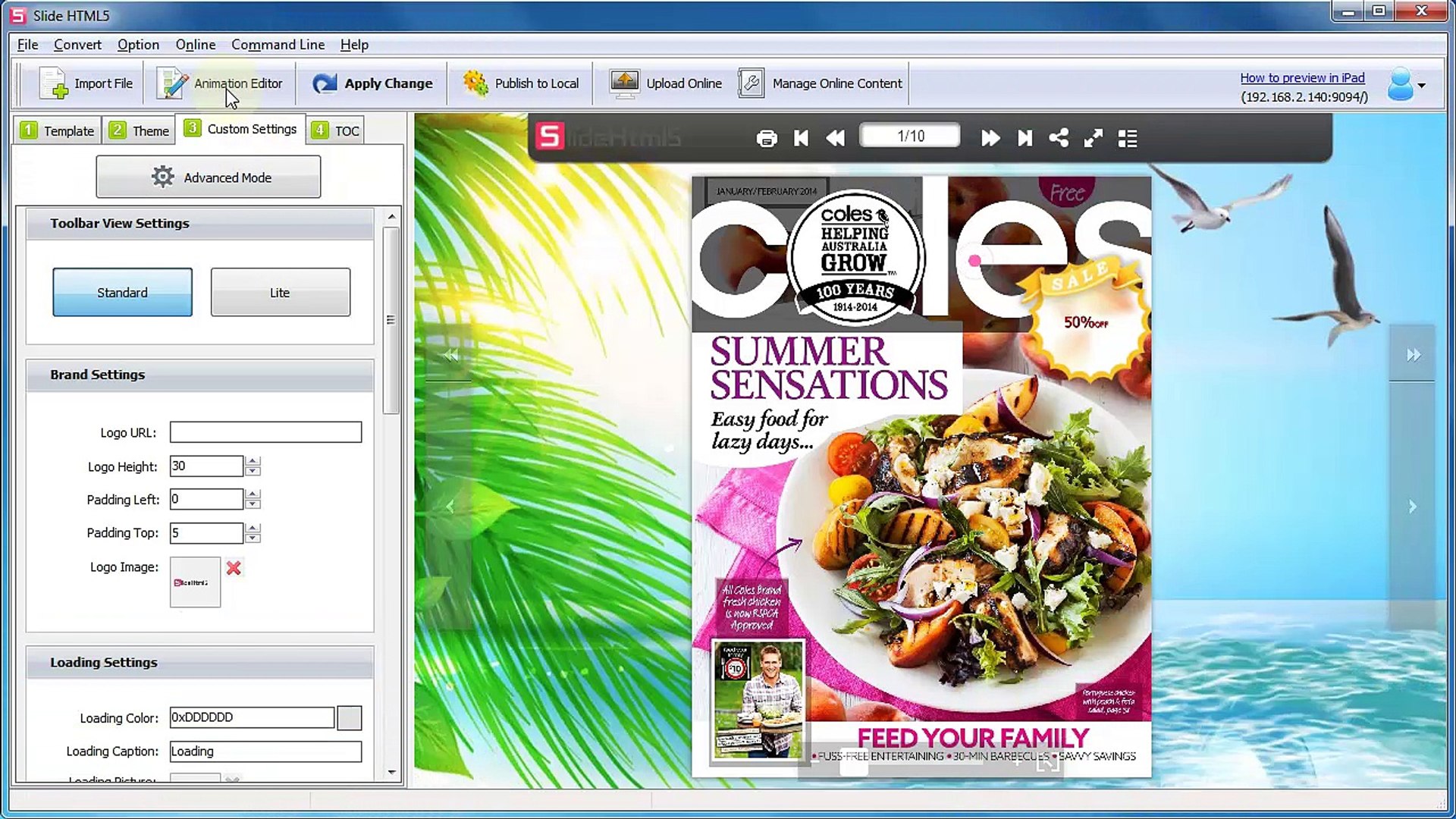Click the Import File toolbar button
This screenshot has height=819, width=1456.
(86, 83)
